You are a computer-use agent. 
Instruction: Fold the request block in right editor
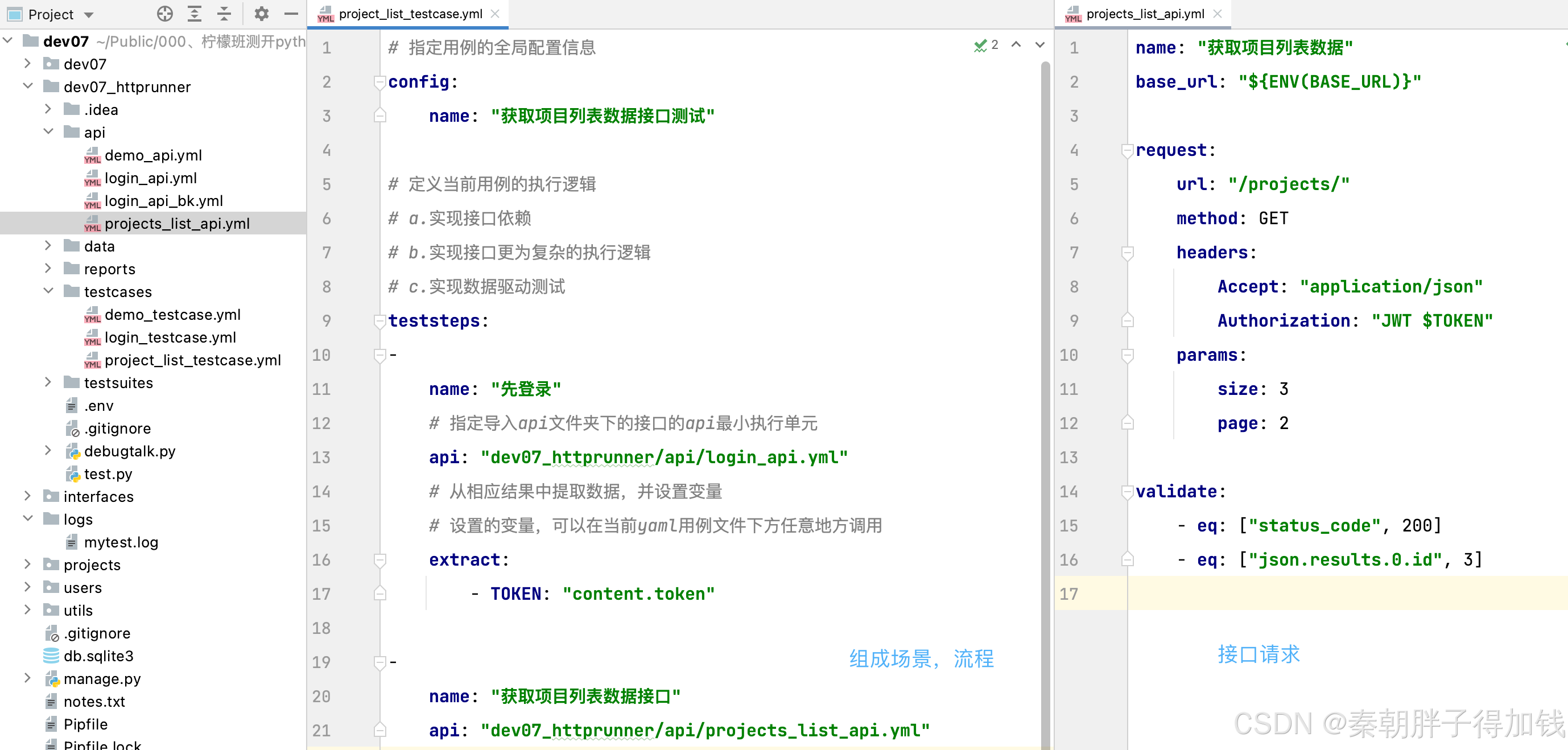(1127, 150)
